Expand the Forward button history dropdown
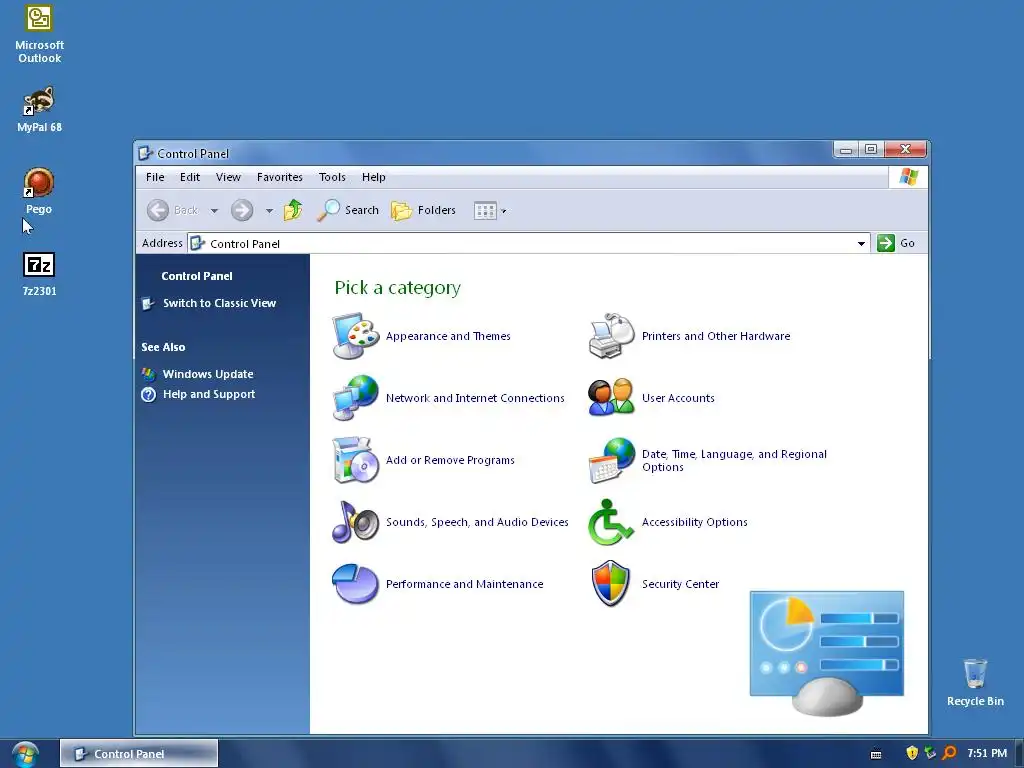This screenshot has width=1024, height=768. 269,211
